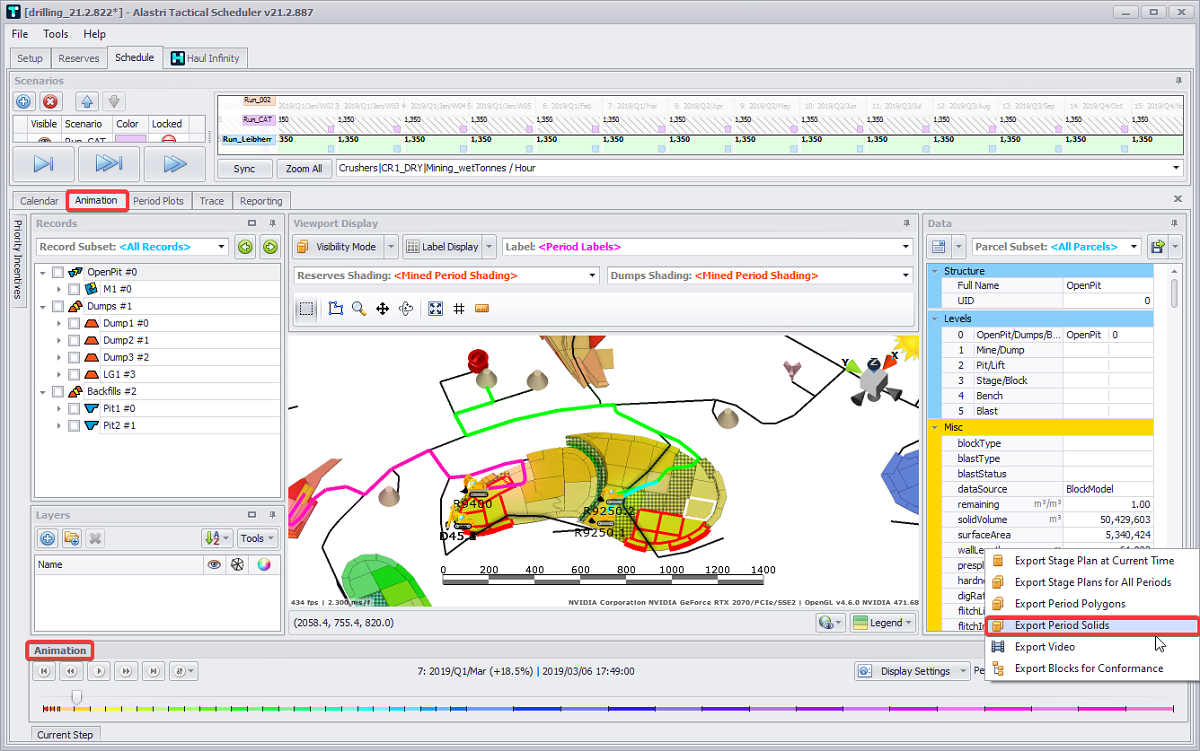This screenshot has height=751, width=1200.
Task: Open the Legend dropdown in viewport
Action: [882, 623]
